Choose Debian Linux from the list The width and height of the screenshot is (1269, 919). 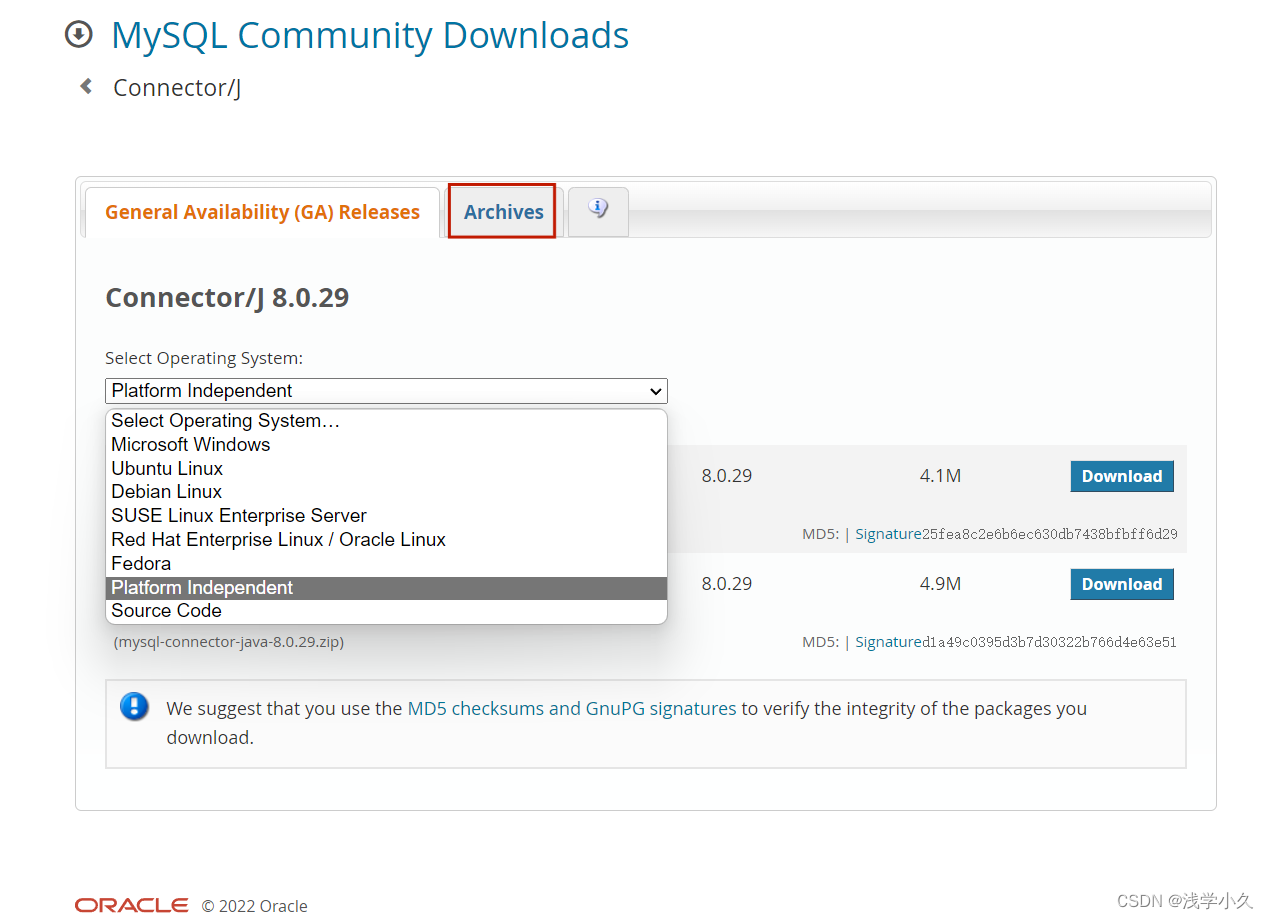coord(386,492)
